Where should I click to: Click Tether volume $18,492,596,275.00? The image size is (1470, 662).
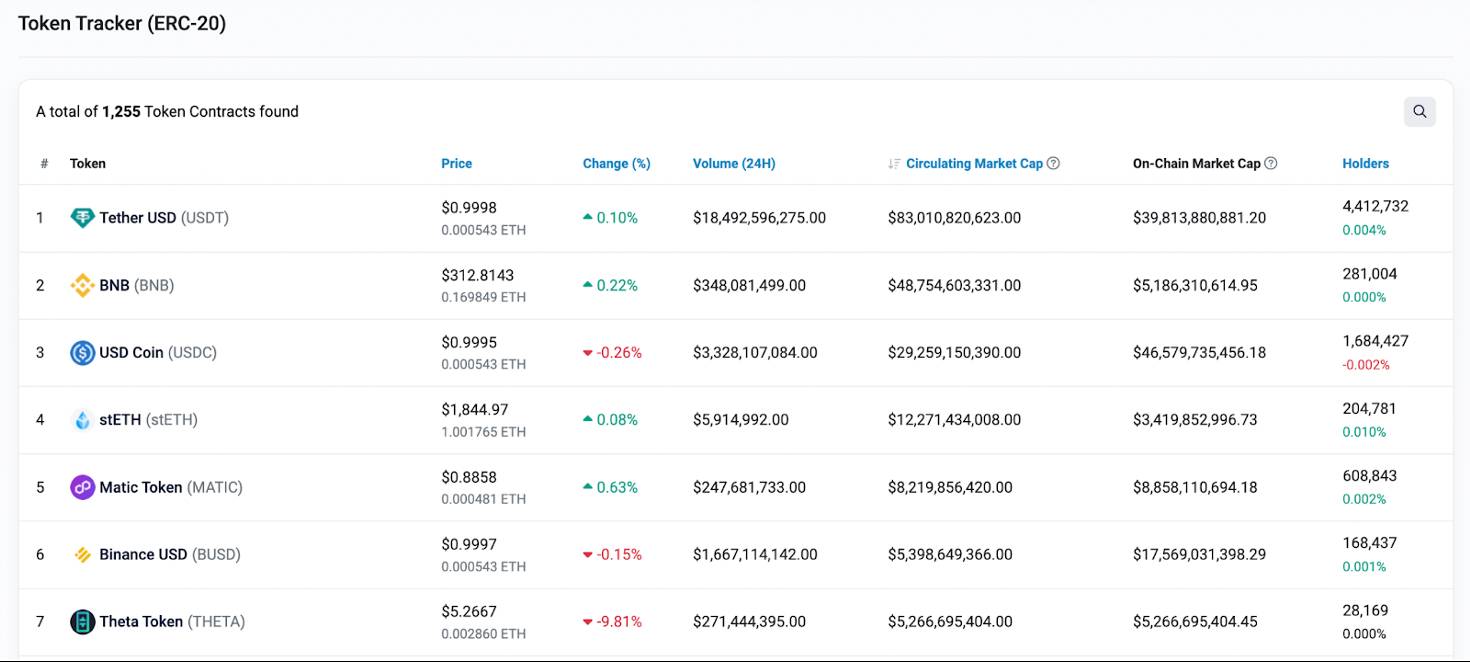pyautogui.click(x=760, y=218)
